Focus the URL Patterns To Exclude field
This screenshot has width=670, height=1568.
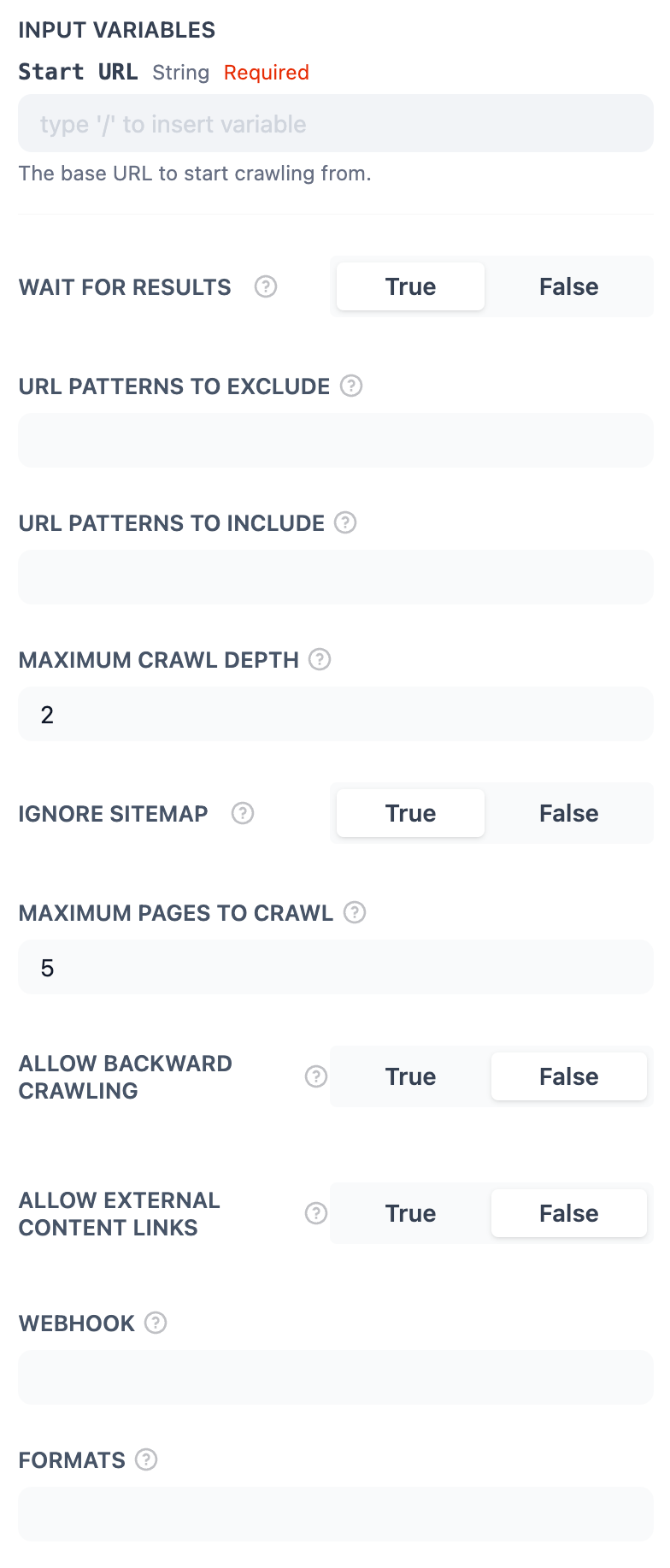(335, 440)
